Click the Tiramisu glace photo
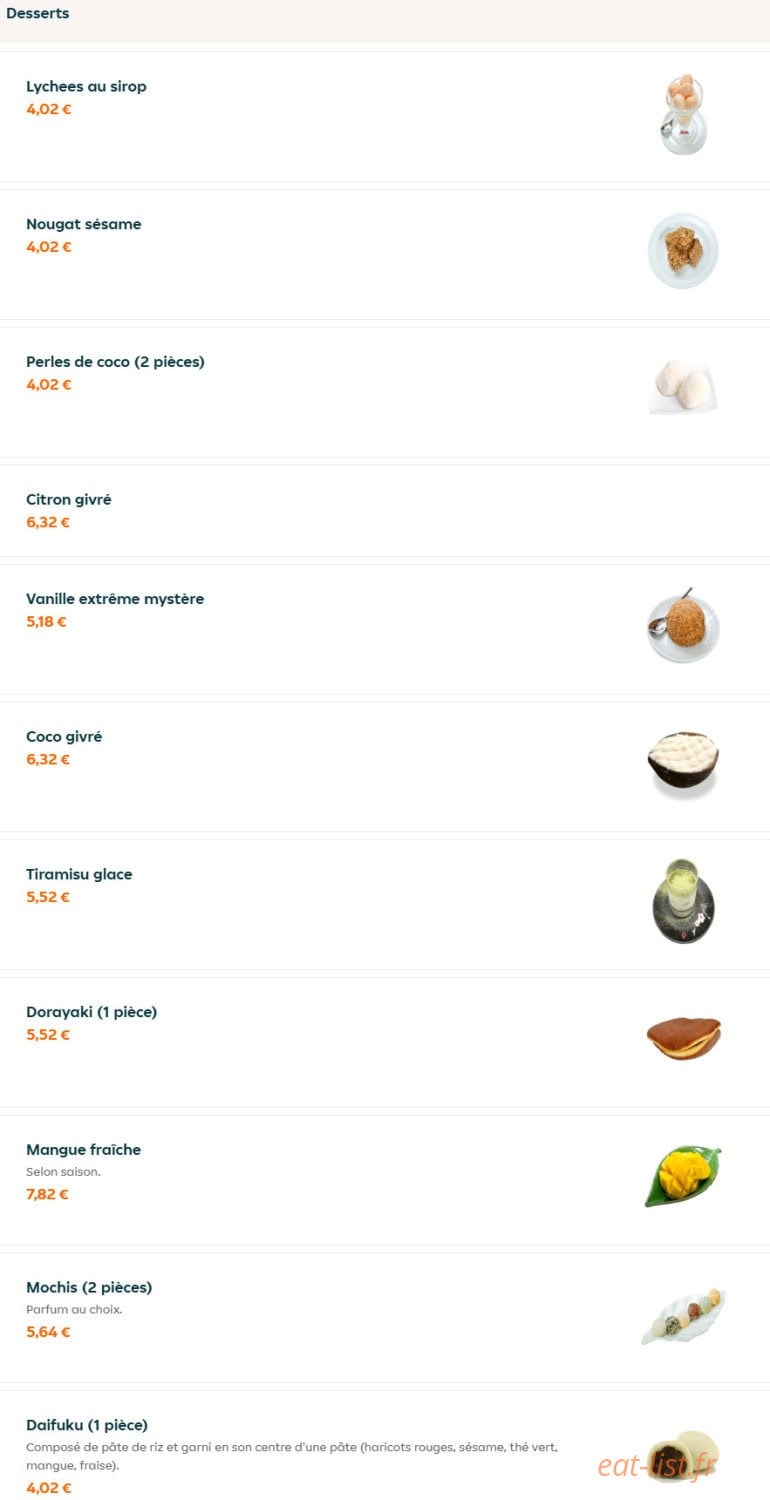This screenshot has width=770, height=1500. click(683, 901)
